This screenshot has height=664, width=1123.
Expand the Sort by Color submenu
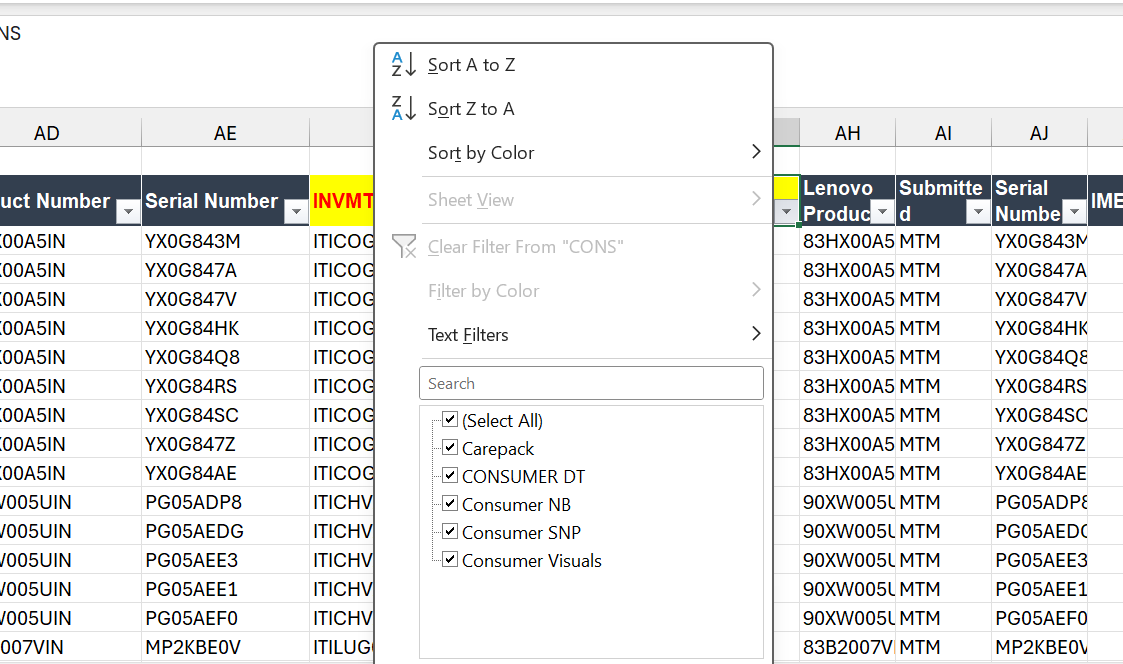[594, 153]
